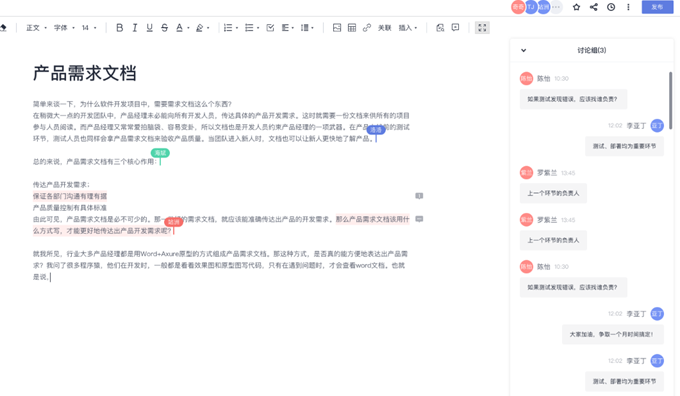Image resolution: width=680 pixels, height=396 pixels.
Task: Use the format painter at toolbar start
Action: (3, 28)
